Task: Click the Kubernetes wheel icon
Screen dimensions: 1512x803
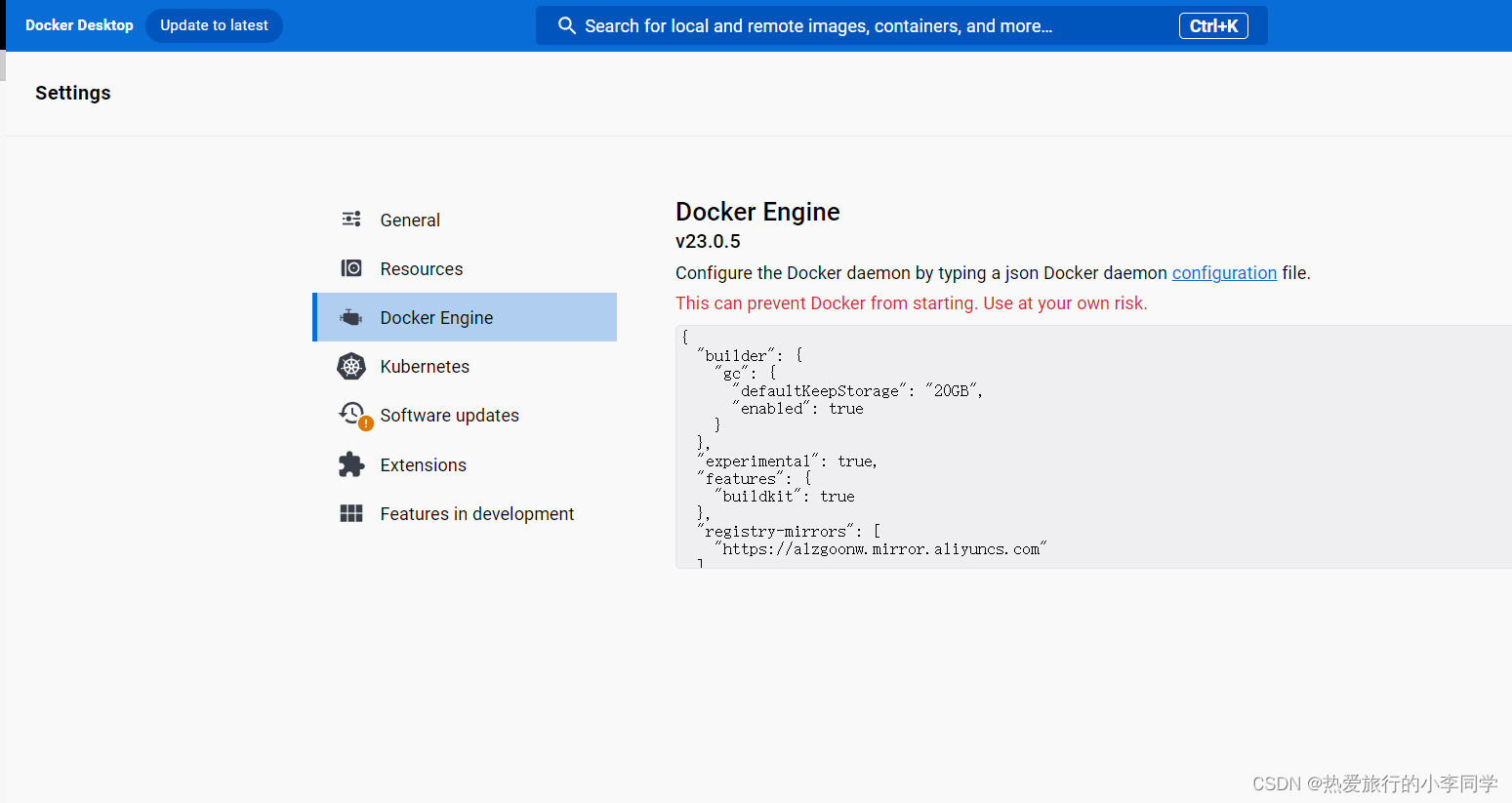Action: 351,366
